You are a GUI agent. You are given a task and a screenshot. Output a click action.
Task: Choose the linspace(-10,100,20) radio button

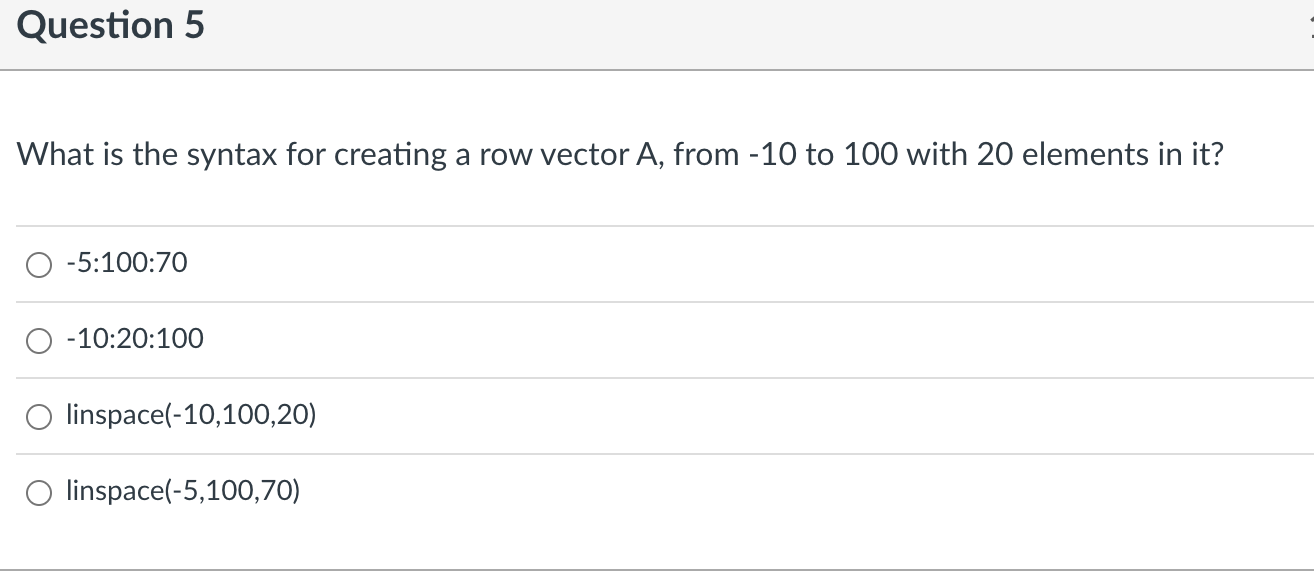point(39,417)
